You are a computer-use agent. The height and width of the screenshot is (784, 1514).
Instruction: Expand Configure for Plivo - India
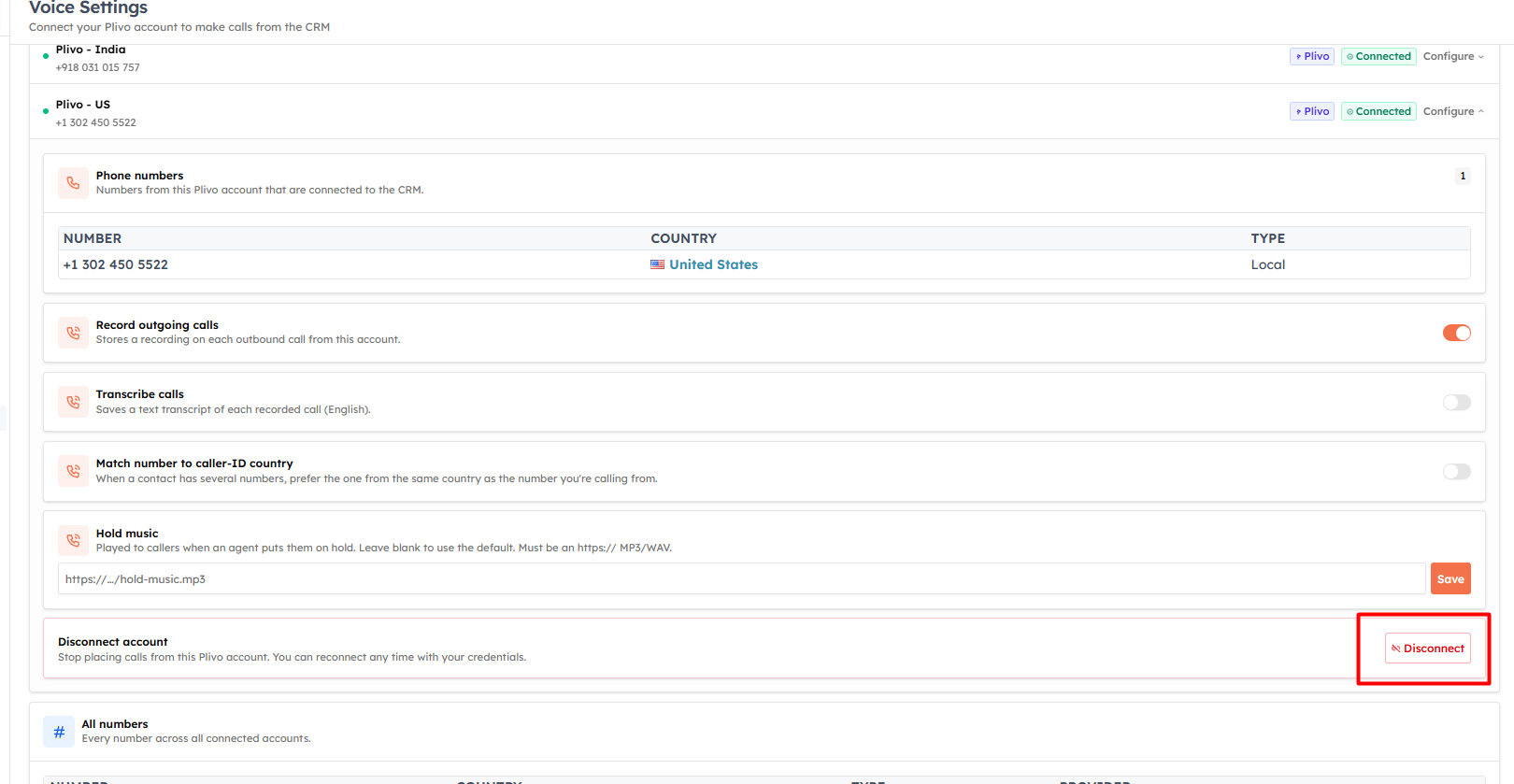[x=1453, y=56]
